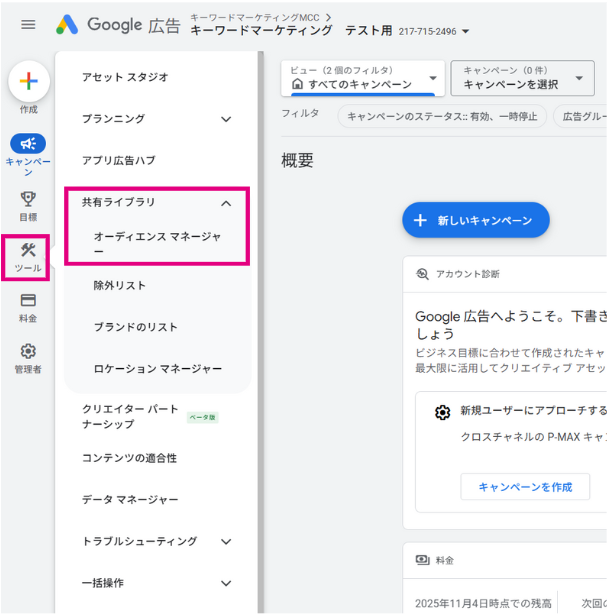Expand the プランニング section

(x=225, y=119)
